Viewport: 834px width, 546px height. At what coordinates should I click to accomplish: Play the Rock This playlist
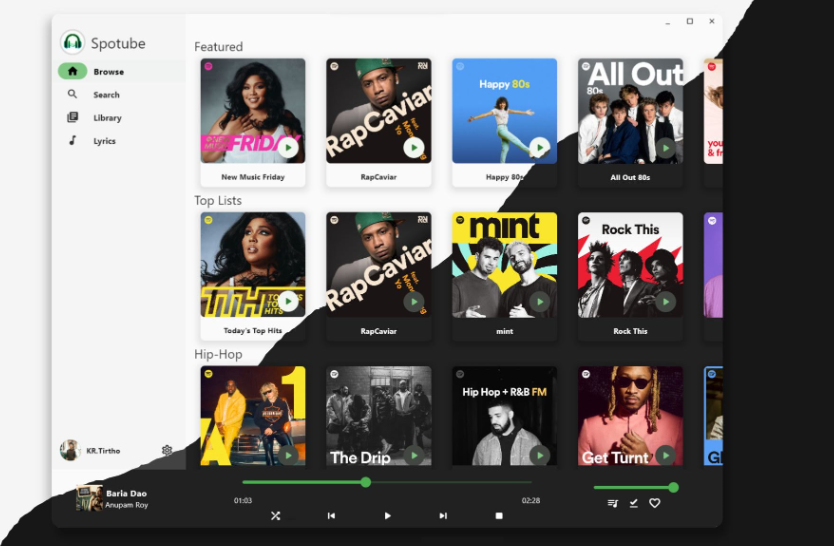click(x=665, y=301)
